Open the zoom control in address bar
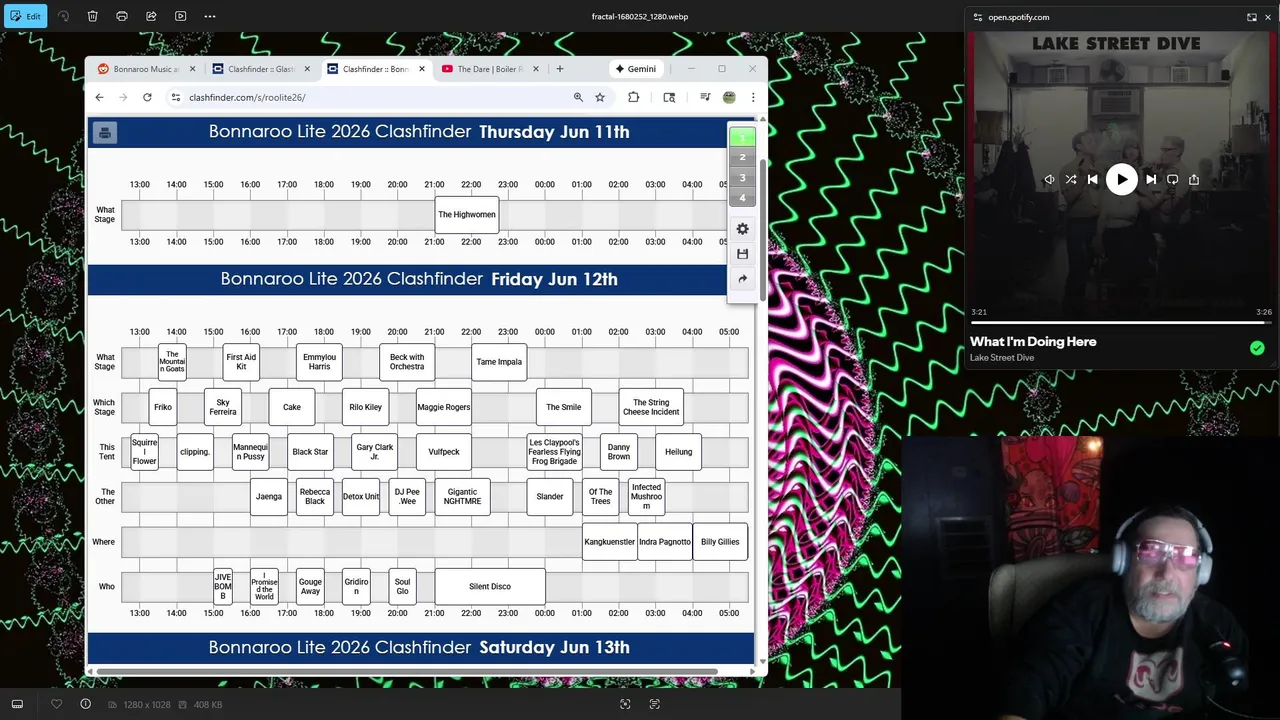Screen dimensions: 1280x720 pos(578,97)
